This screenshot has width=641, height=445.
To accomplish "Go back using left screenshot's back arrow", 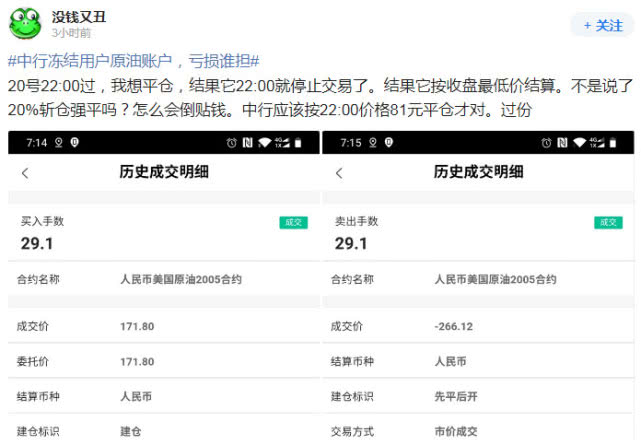I will [x=25, y=173].
